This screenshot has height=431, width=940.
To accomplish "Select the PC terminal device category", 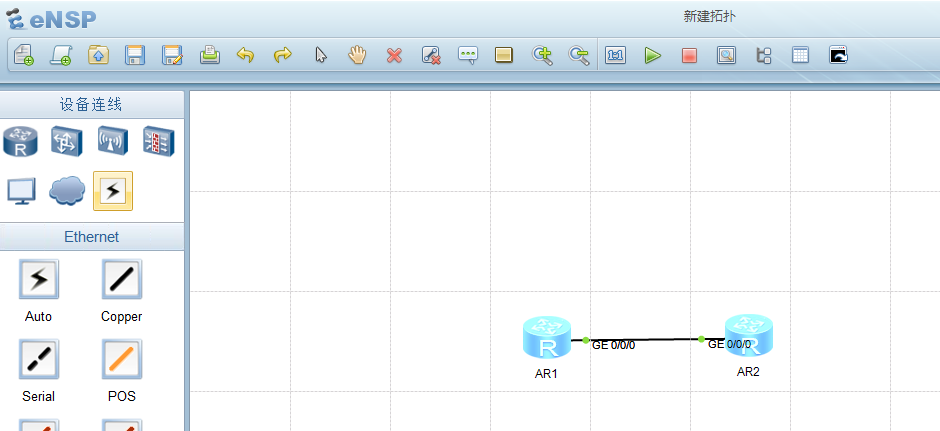I will [22, 191].
